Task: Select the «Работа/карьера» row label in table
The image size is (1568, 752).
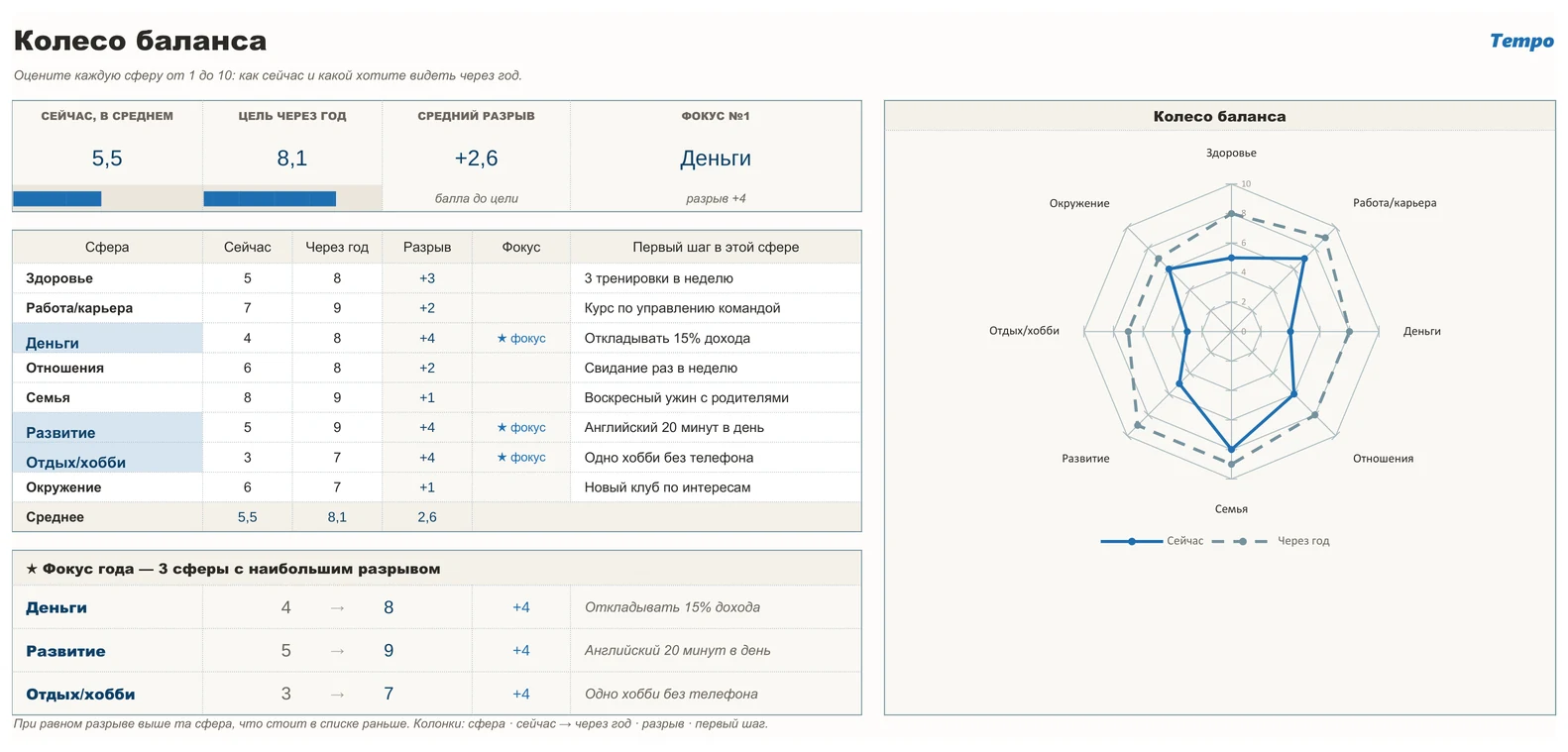Action: [79, 308]
